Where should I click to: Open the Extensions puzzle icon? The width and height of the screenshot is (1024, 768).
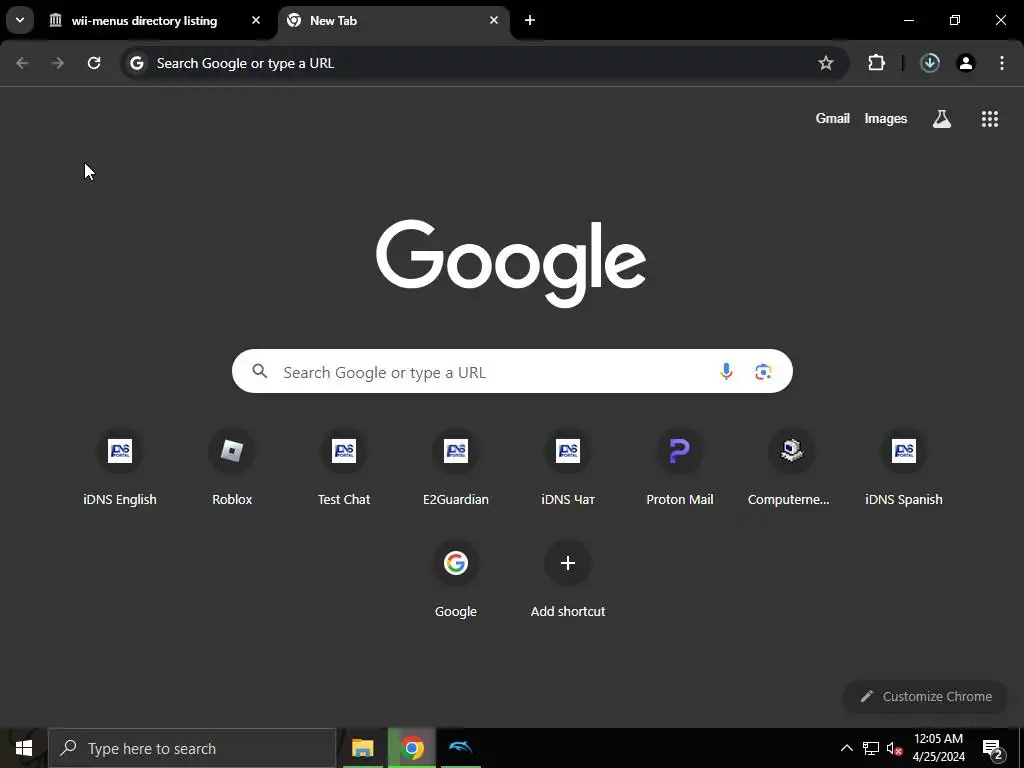876,63
